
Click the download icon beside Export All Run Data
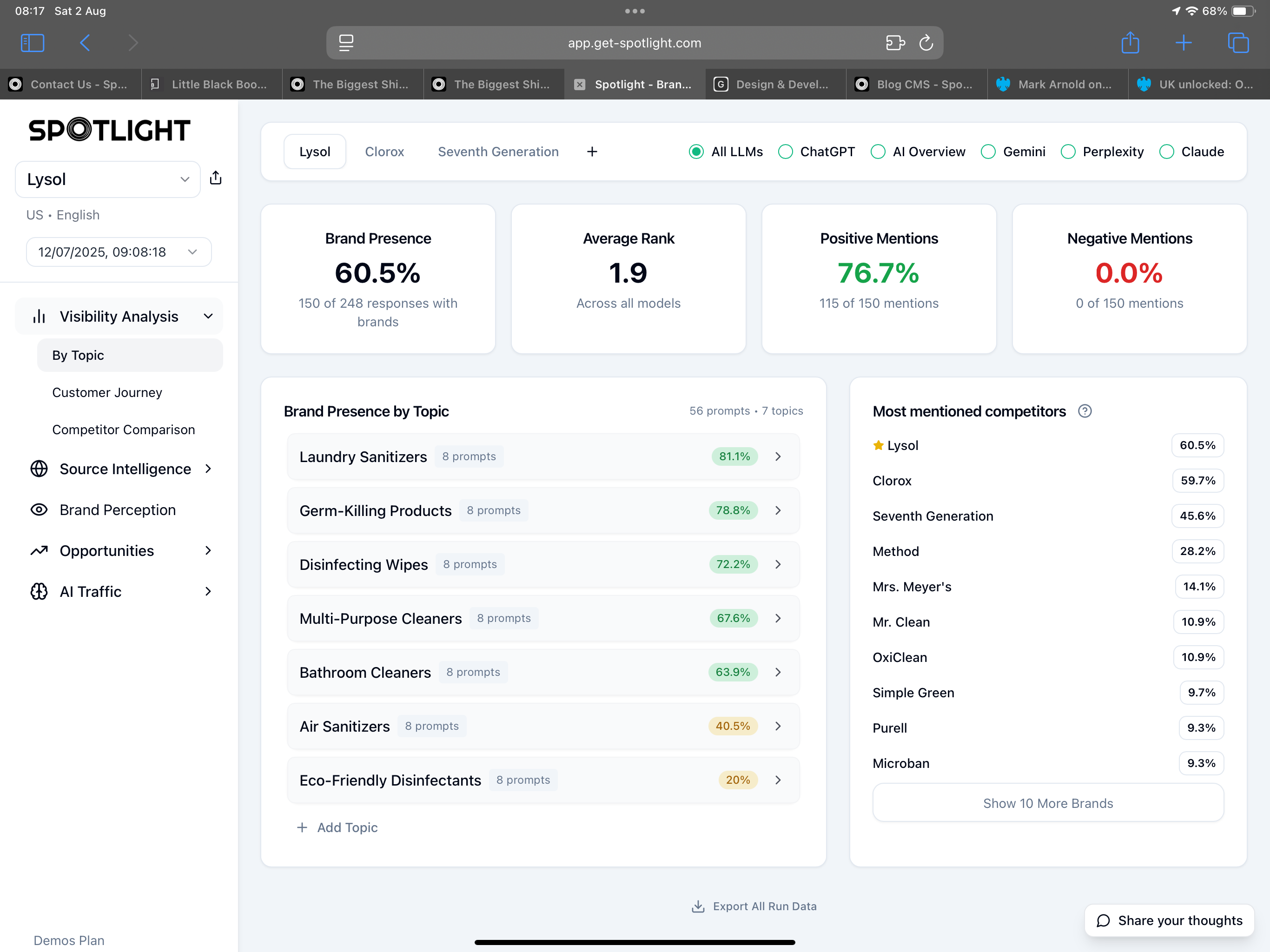(698, 906)
